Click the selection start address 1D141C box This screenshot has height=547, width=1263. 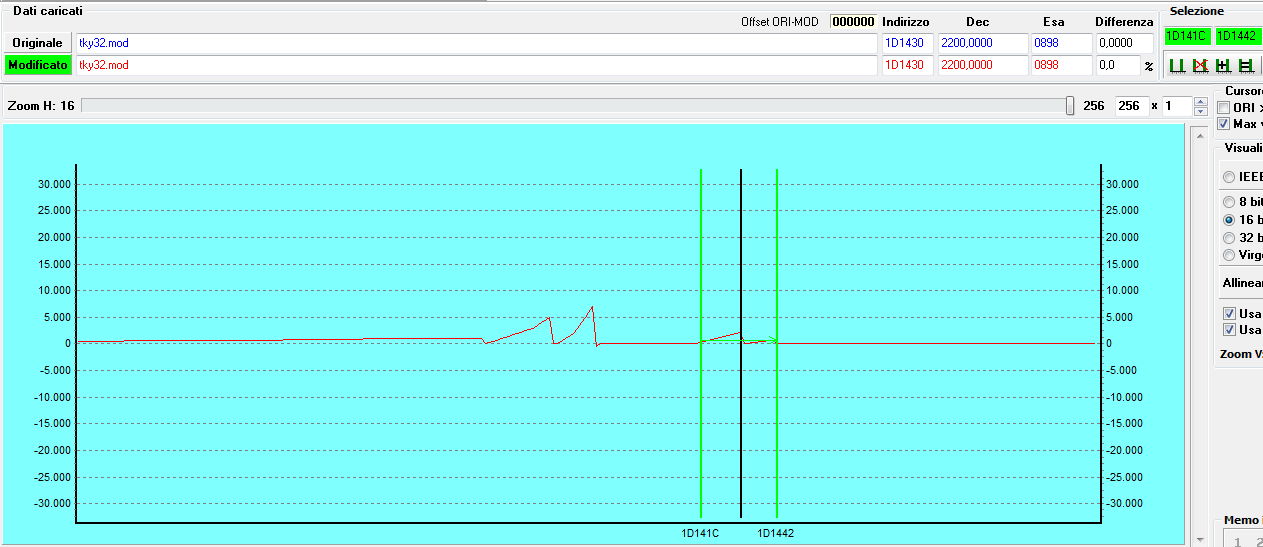tap(1187, 35)
